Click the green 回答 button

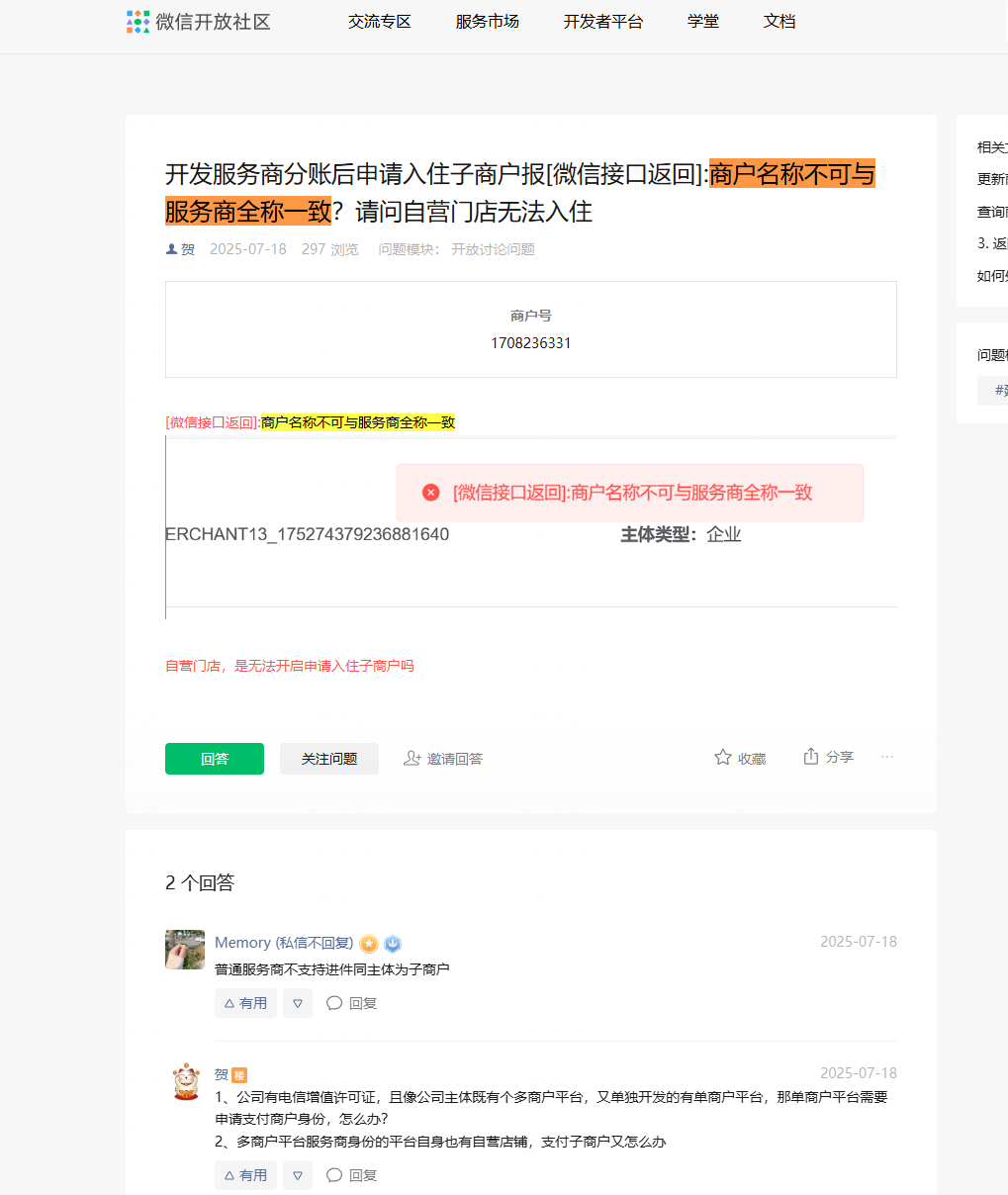tap(215, 759)
